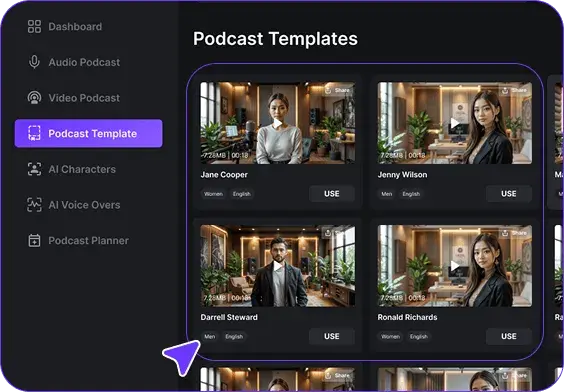This screenshot has width=564, height=392.
Task: Click size and duration text on Jane Cooper thumbnail
Action: click(x=226, y=155)
